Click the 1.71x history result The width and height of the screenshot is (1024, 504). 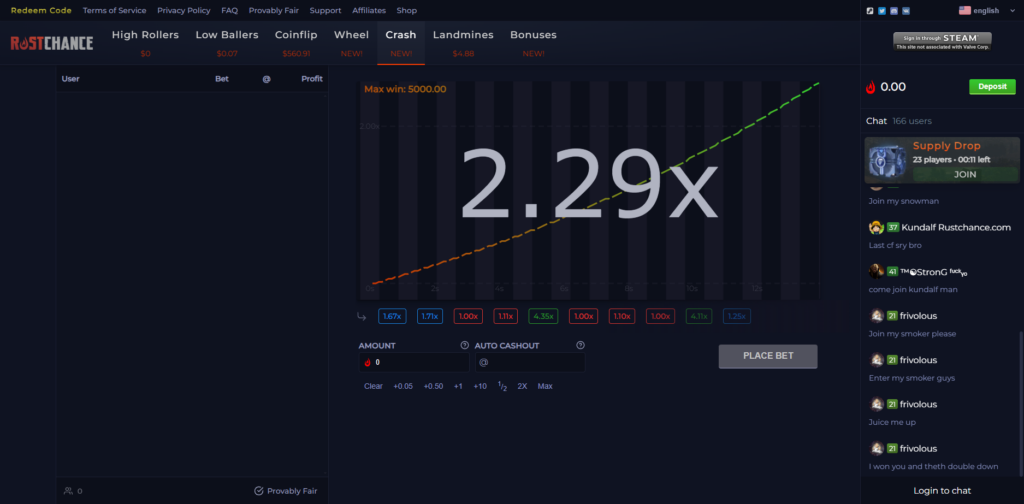[x=430, y=316]
